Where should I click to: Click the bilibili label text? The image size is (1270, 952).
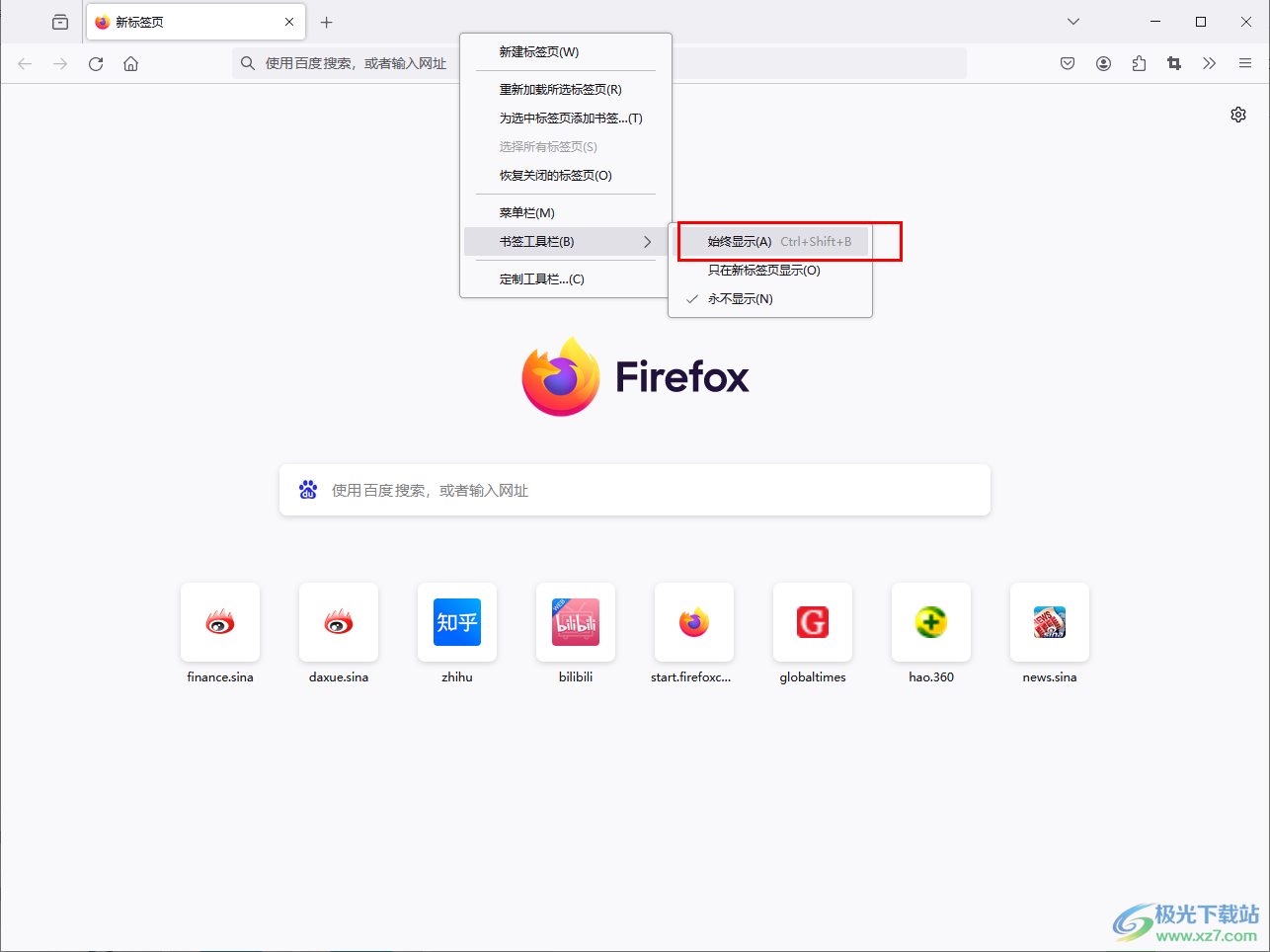(576, 677)
